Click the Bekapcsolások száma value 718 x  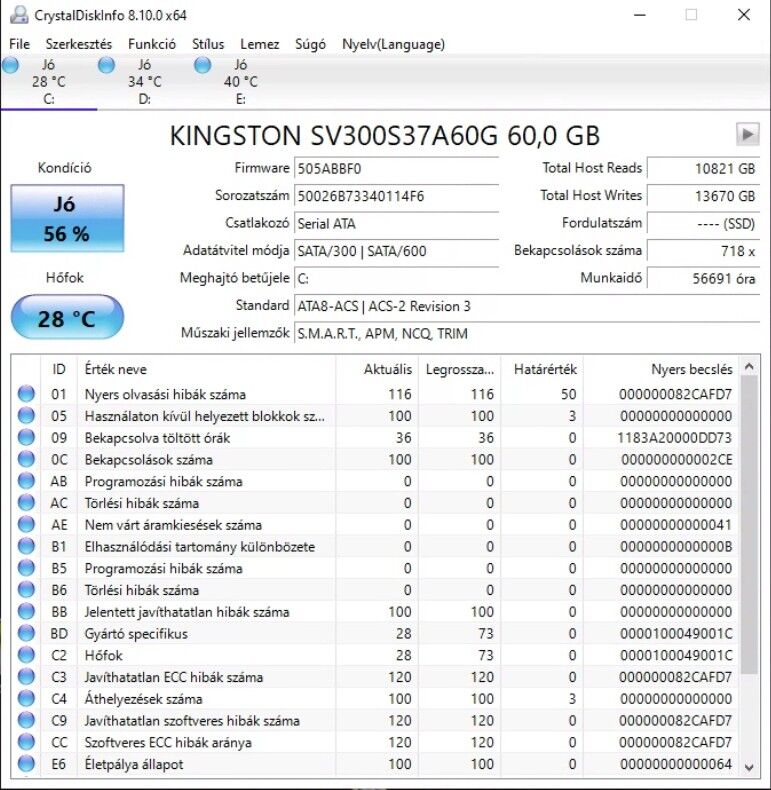(703, 251)
